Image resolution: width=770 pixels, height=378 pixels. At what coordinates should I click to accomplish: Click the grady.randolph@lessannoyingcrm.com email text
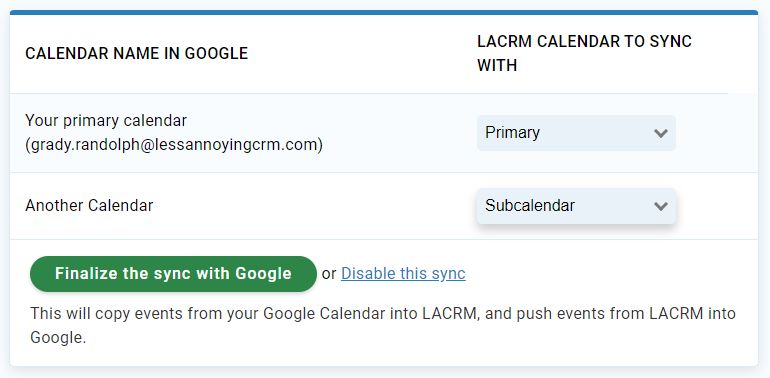tap(174, 145)
